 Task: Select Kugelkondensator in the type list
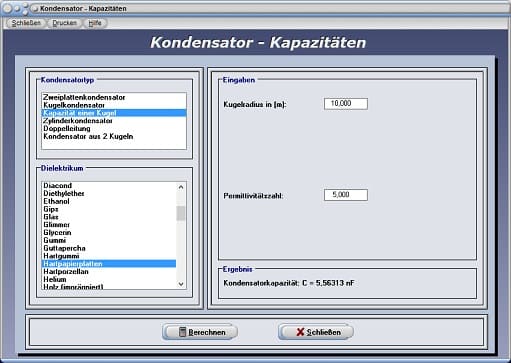coord(114,105)
